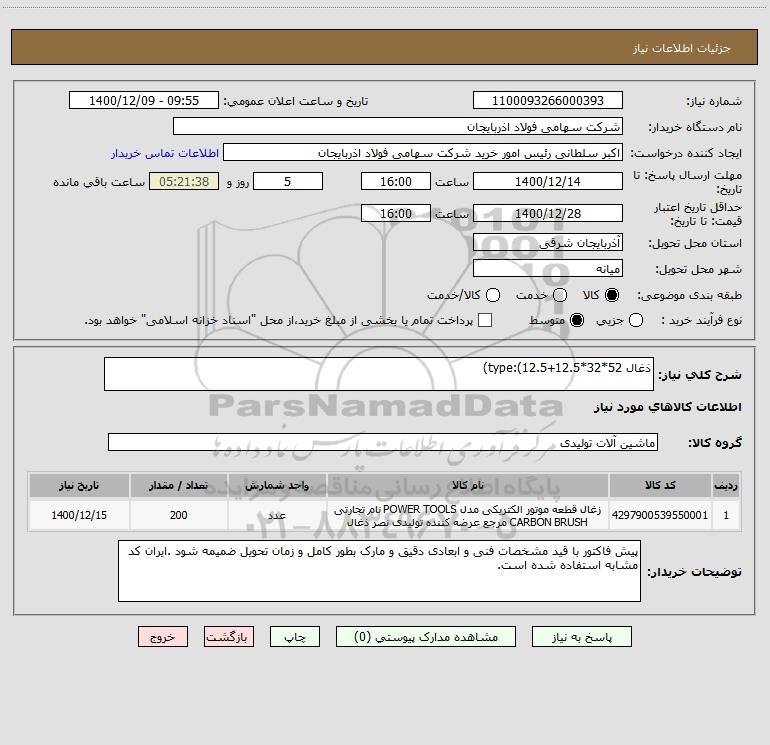
Task: Click the deadline hour field next to 1400/12/14
Action: click(x=396, y=182)
